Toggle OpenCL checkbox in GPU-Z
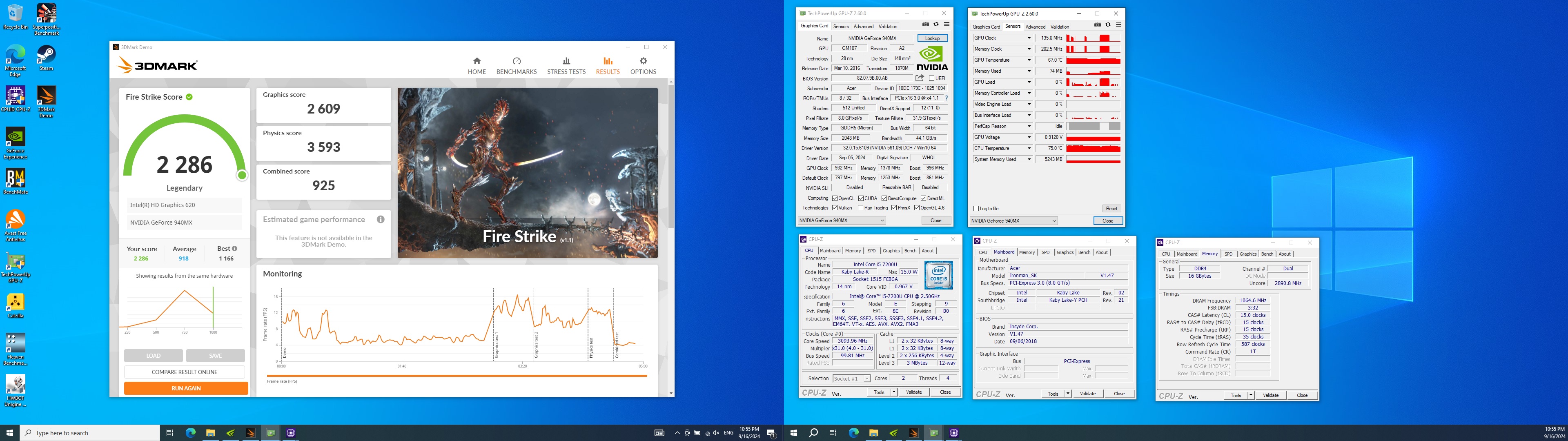This screenshot has height=441, width=1568. click(835, 198)
